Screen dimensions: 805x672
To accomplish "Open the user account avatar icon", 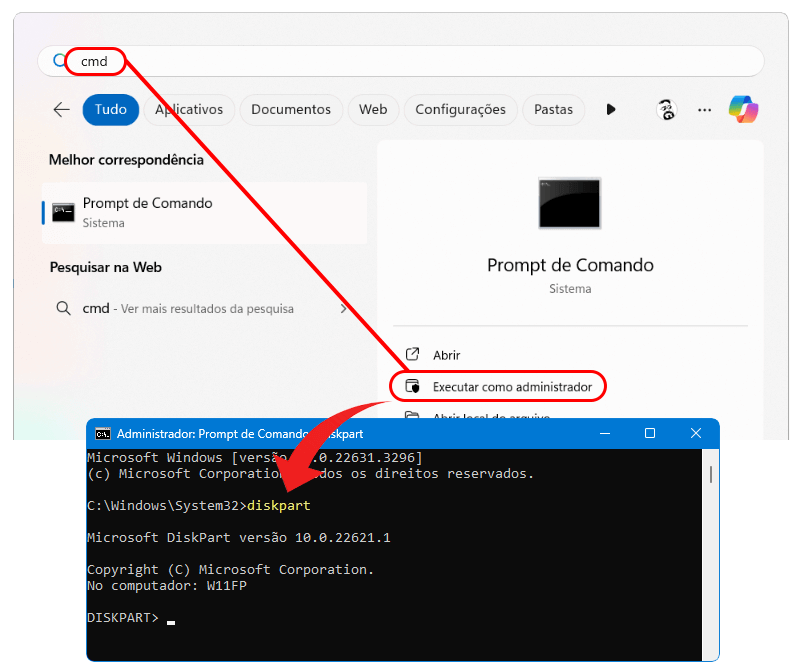I will [666, 109].
